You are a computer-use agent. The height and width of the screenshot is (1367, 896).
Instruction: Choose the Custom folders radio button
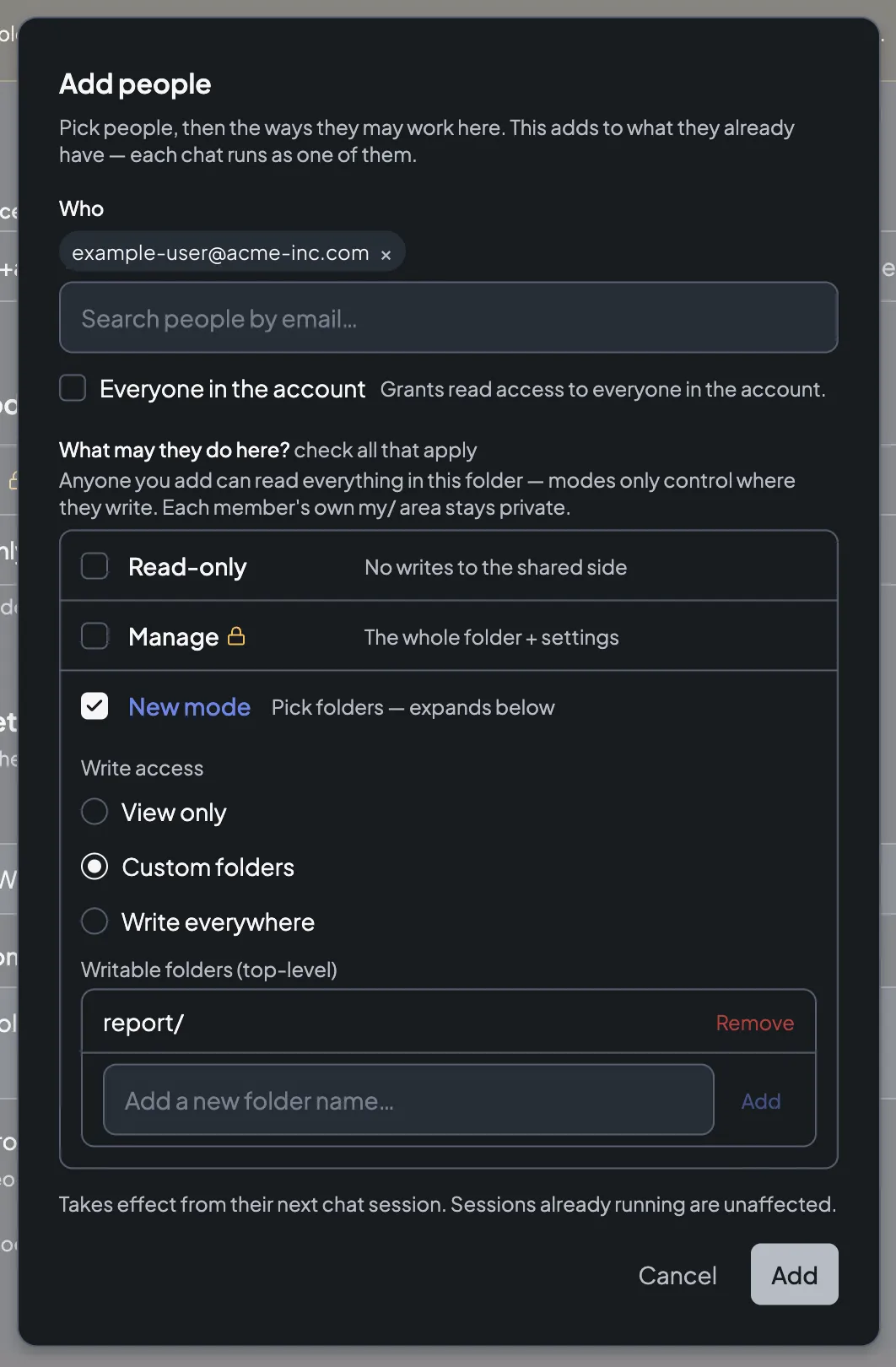point(94,867)
